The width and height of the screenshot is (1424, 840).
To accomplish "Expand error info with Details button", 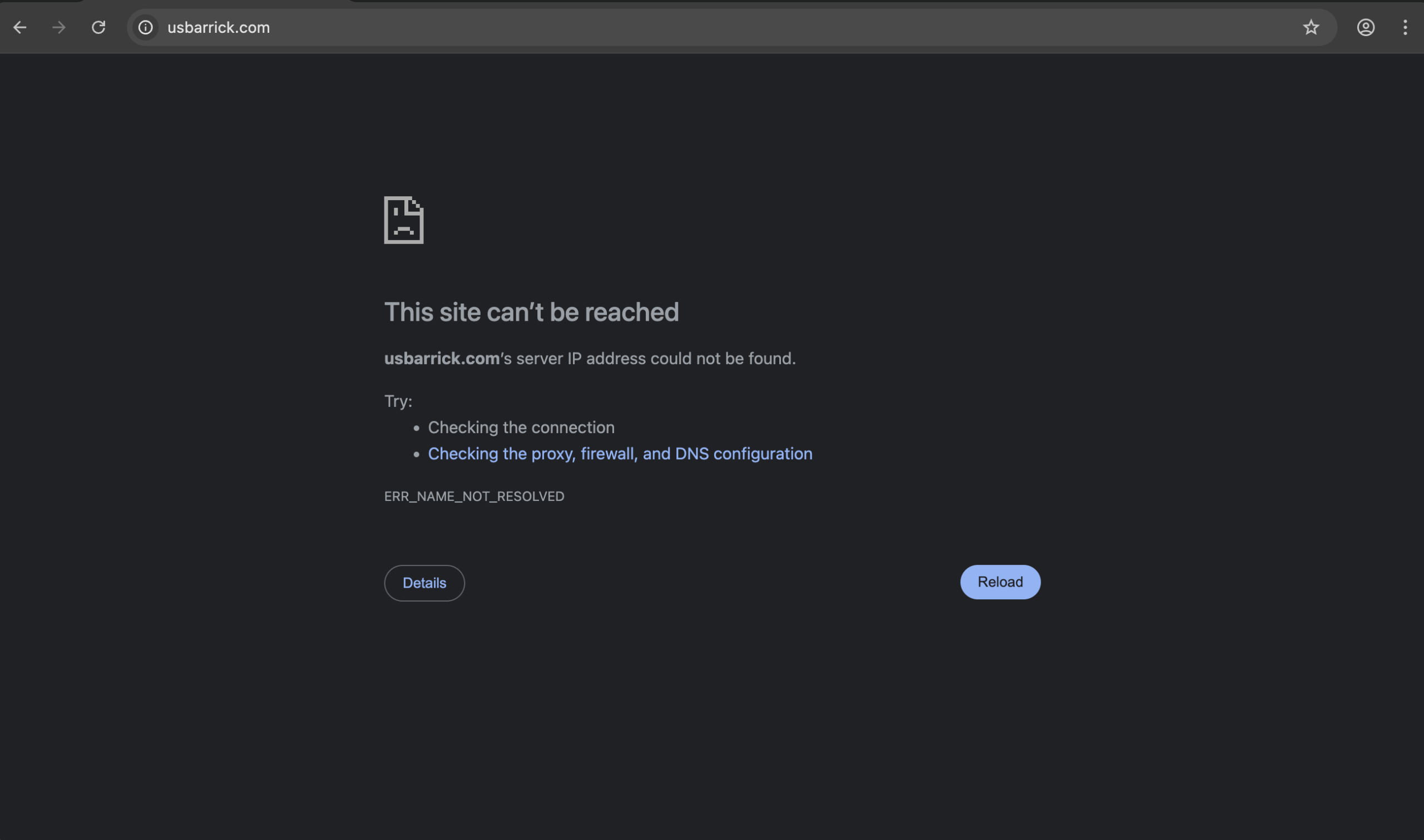I will 424,583.
